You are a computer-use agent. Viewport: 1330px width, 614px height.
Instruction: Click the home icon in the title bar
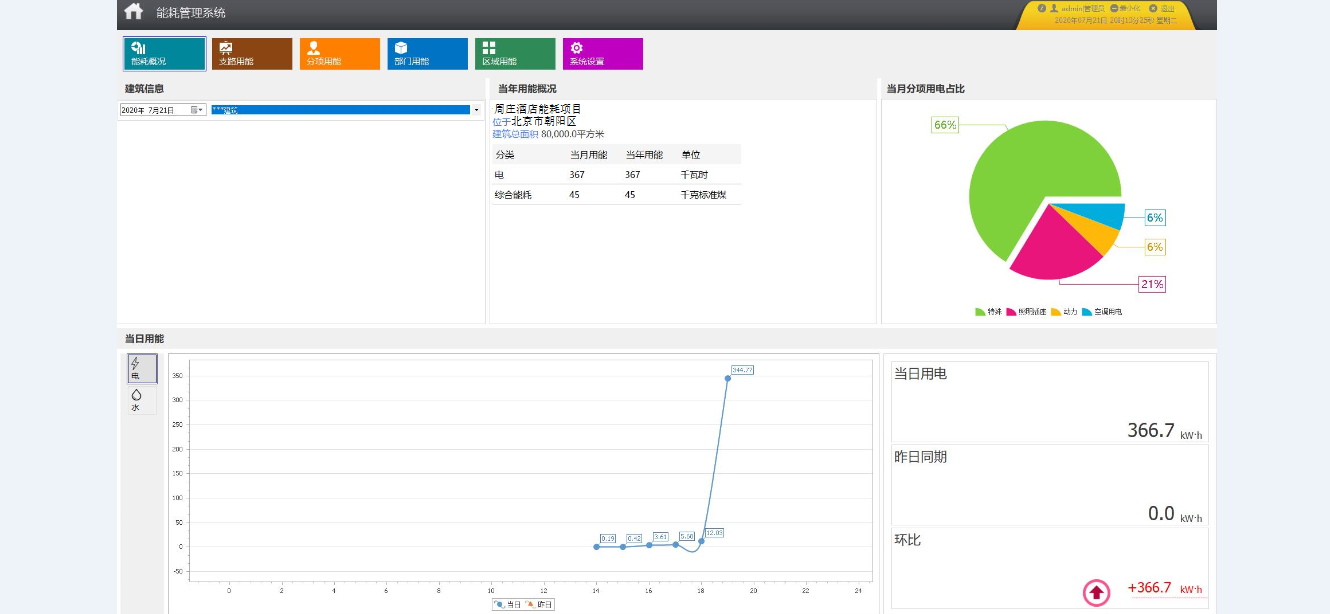point(134,12)
